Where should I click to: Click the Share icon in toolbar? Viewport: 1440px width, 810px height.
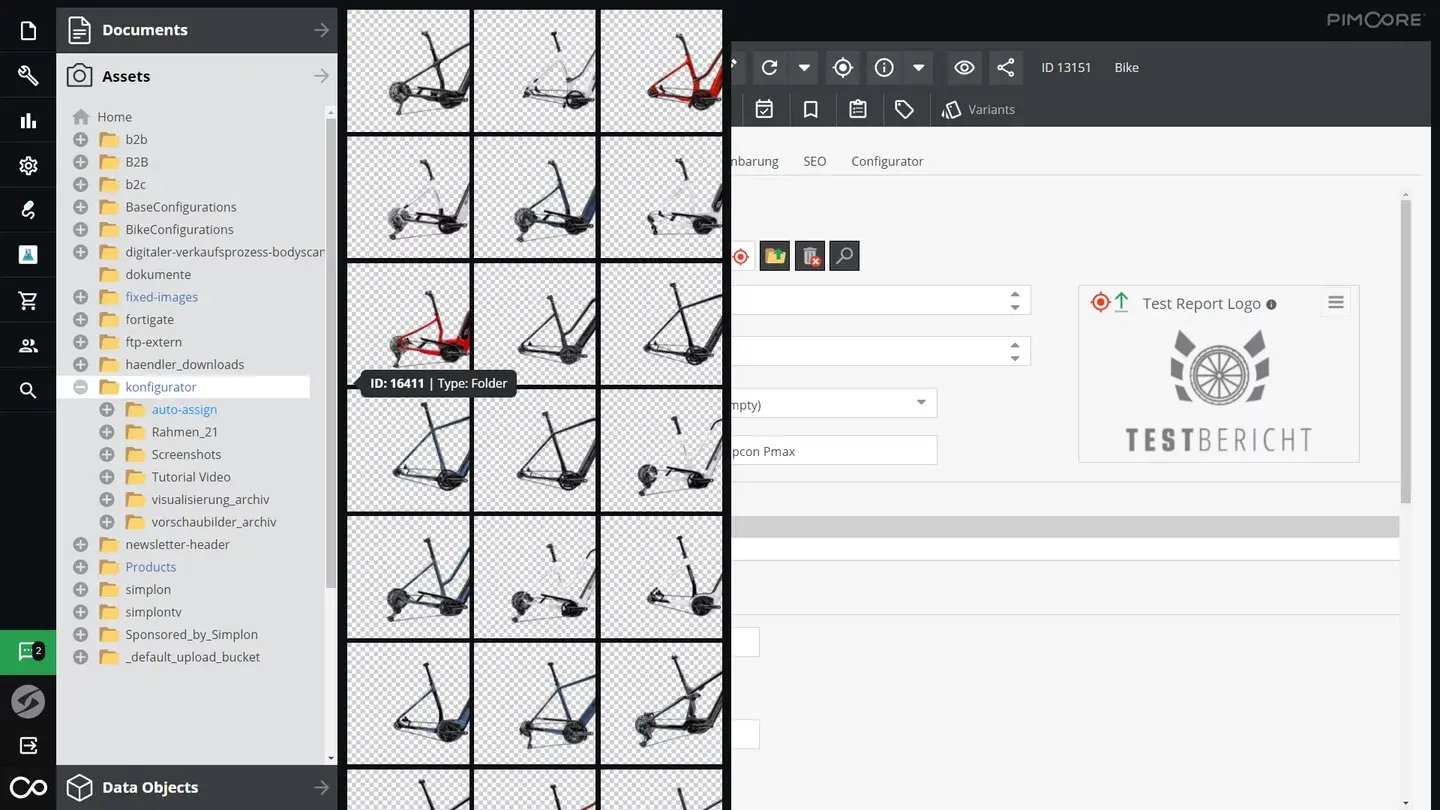click(1006, 68)
